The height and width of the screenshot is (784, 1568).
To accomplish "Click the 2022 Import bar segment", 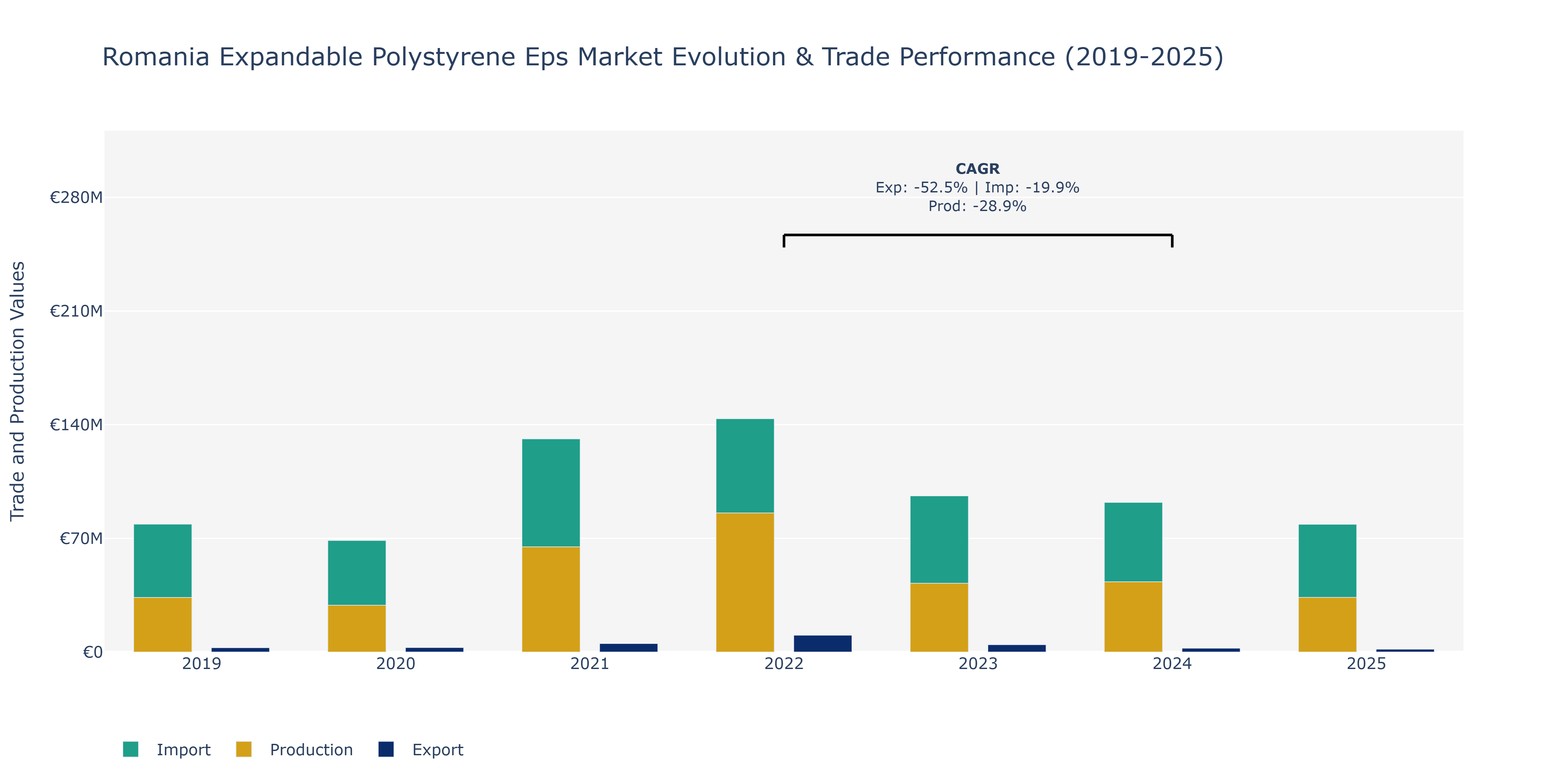I will [x=745, y=465].
